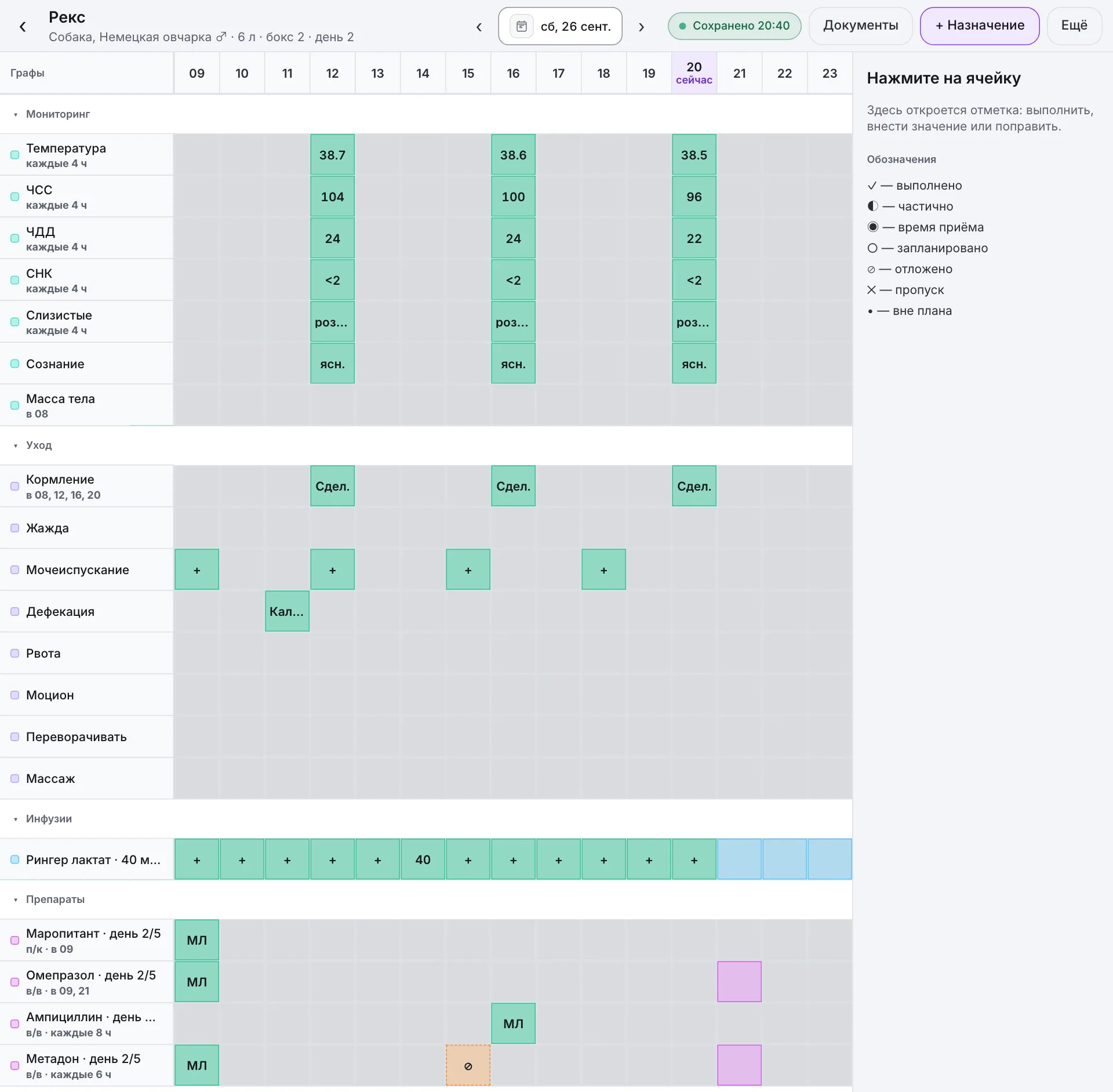Select the hour 20 сейчас column header
Image resolution: width=1113 pixels, height=1092 pixels.
point(694,73)
